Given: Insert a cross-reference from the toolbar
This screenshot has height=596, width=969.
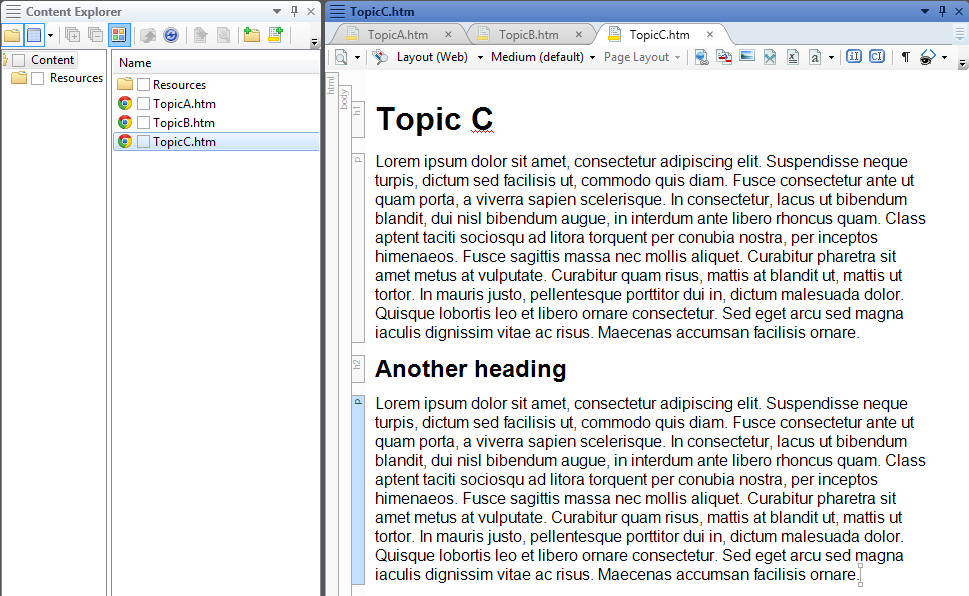Looking at the screenshot, I should point(724,57).
